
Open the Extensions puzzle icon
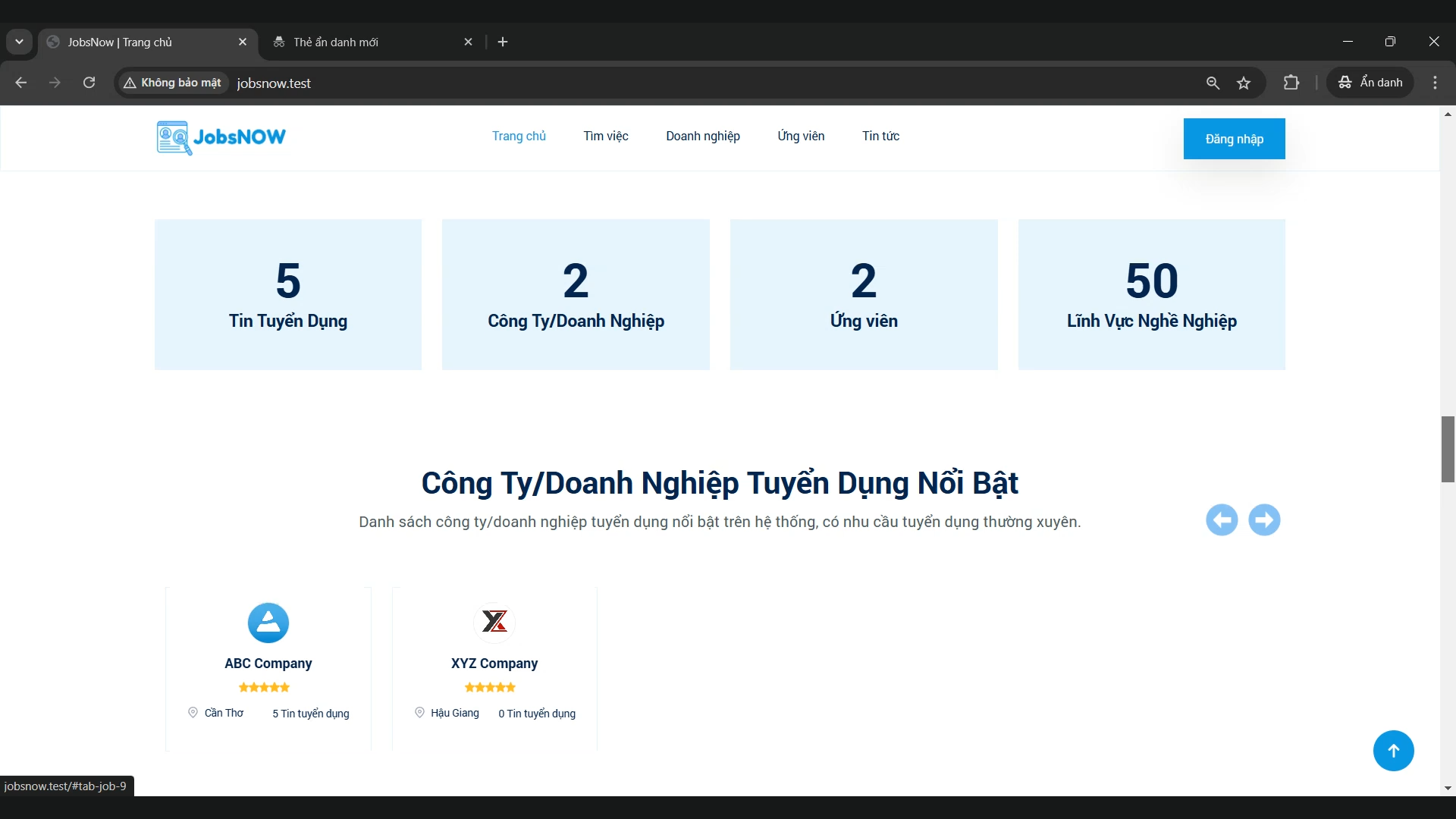1291,83
